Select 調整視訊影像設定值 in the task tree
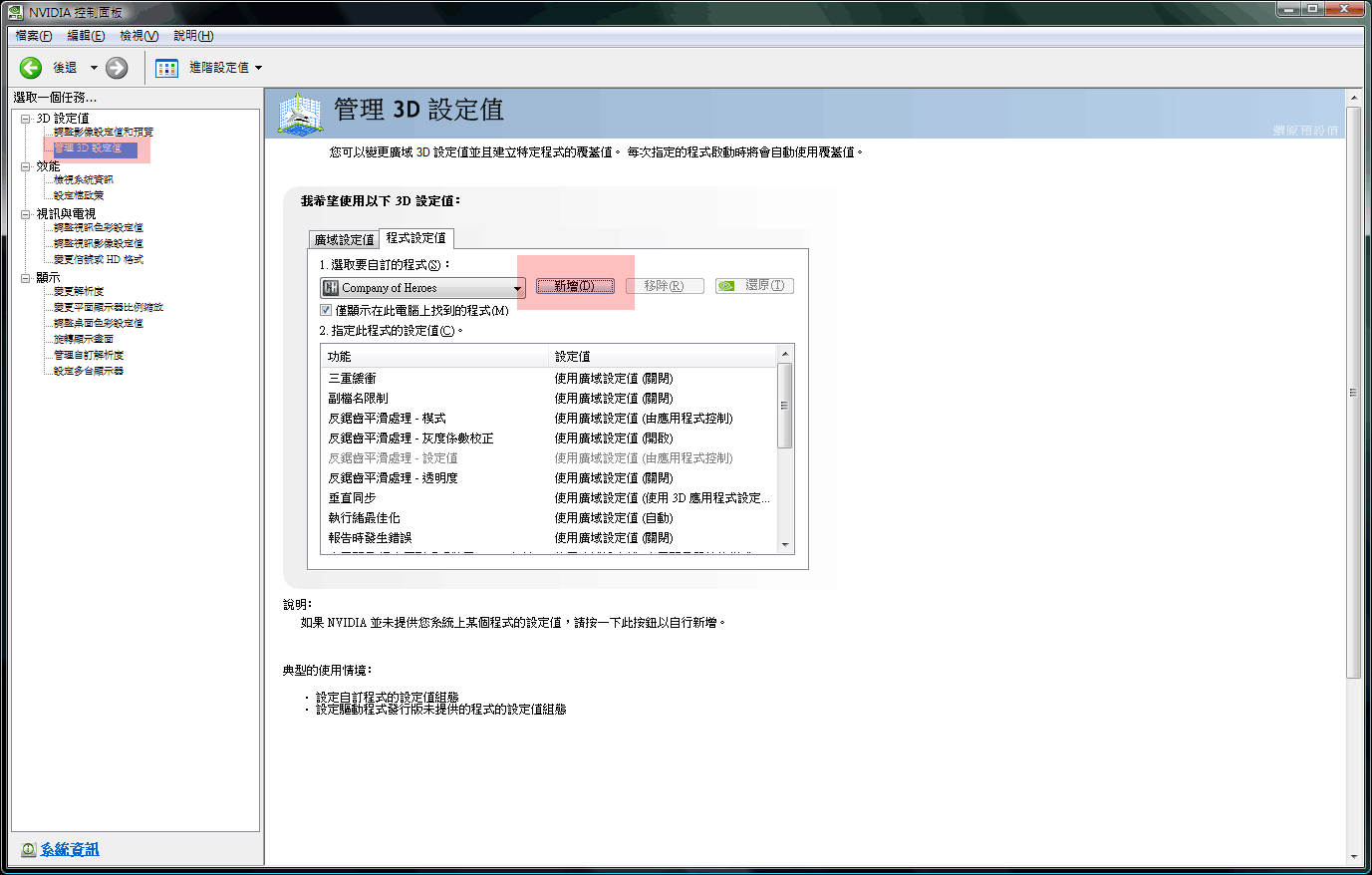 (x=99, y=244)
